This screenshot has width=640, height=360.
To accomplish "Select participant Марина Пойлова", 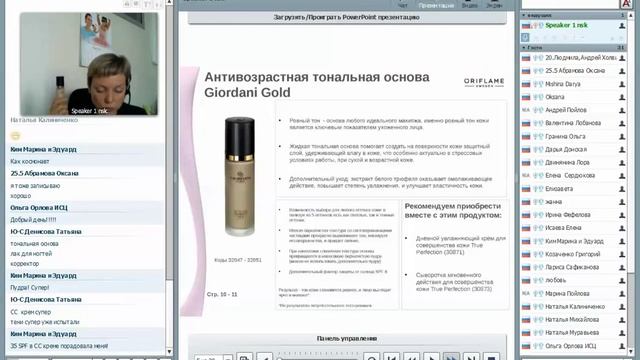I will [x=567, y=293].
